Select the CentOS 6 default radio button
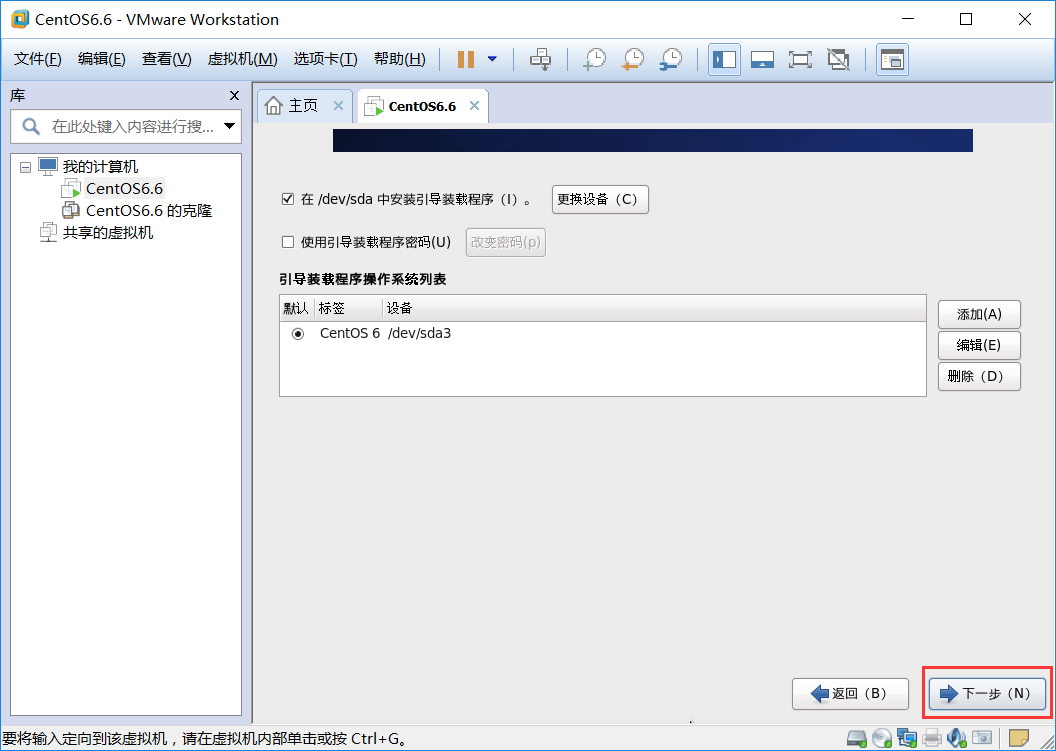The height and width of the screenshot is (751, 1056). 298,333
